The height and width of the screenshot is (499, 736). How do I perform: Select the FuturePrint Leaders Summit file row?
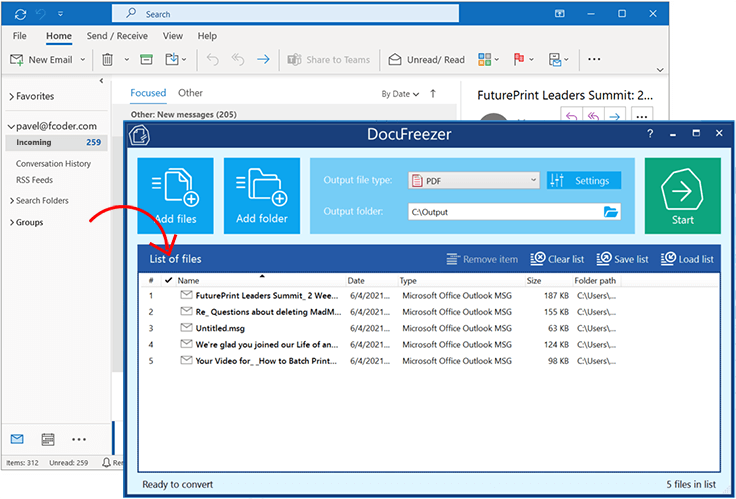tap(429, 296)
